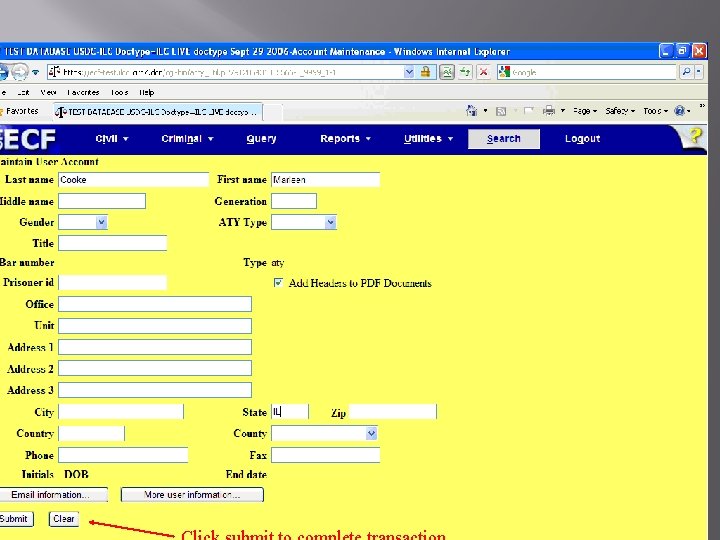Click the Search menu item

click(x=504, y=139)
